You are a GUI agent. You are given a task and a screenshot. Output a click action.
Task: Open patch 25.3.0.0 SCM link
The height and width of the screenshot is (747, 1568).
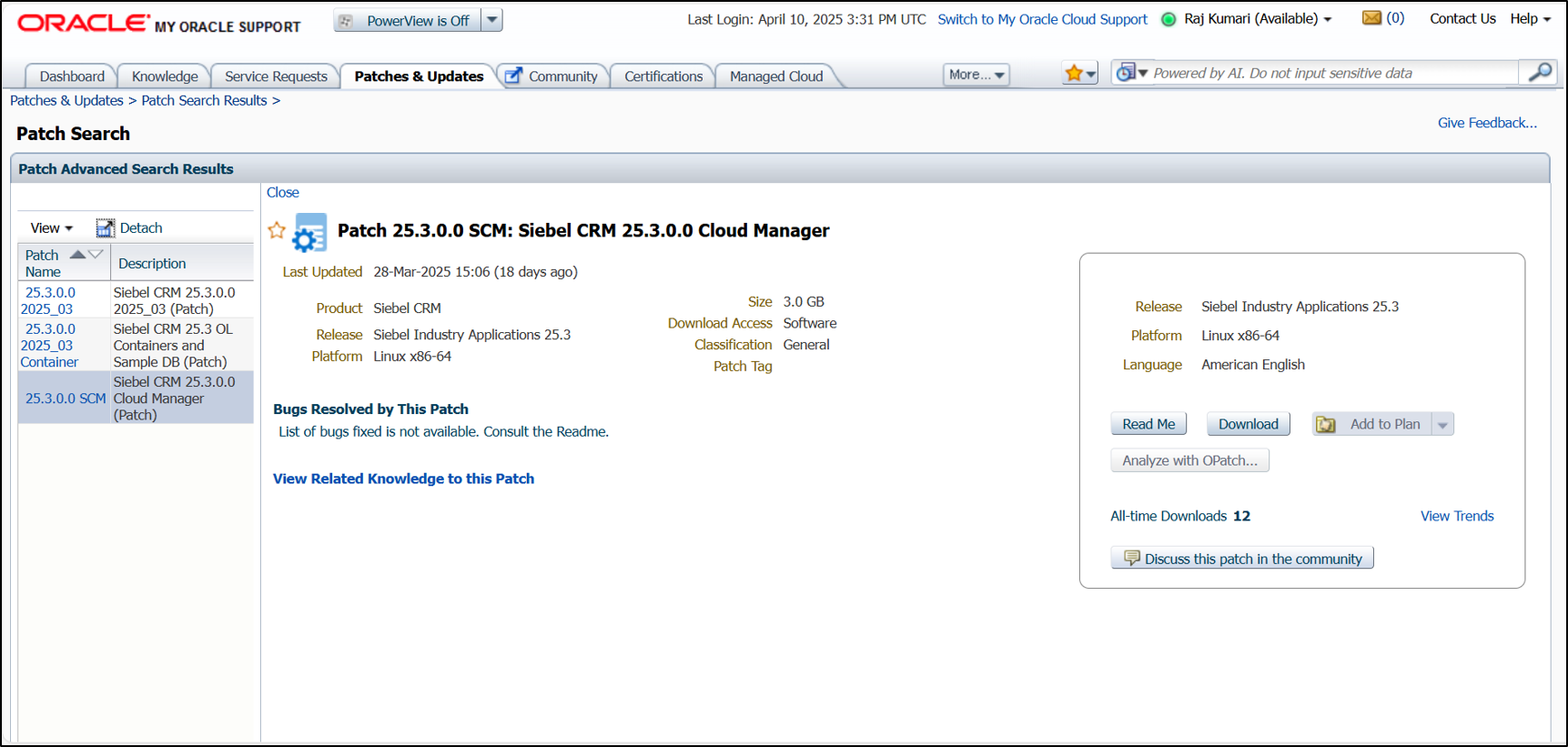66,399
